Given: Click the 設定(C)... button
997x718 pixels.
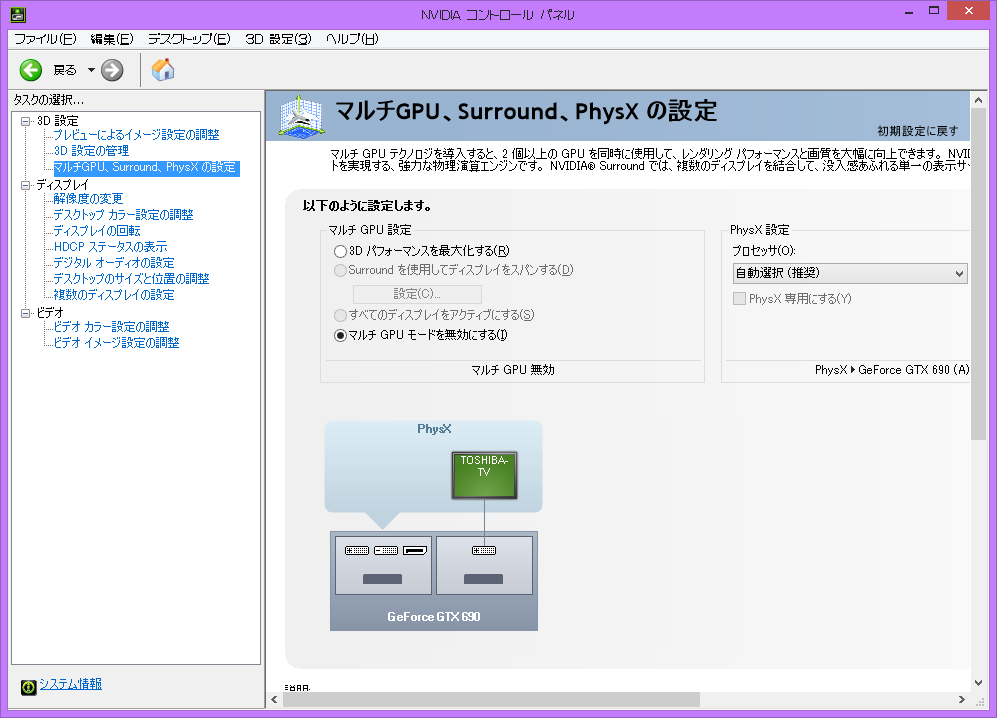Looking at the screenshot, I should 417,294.
